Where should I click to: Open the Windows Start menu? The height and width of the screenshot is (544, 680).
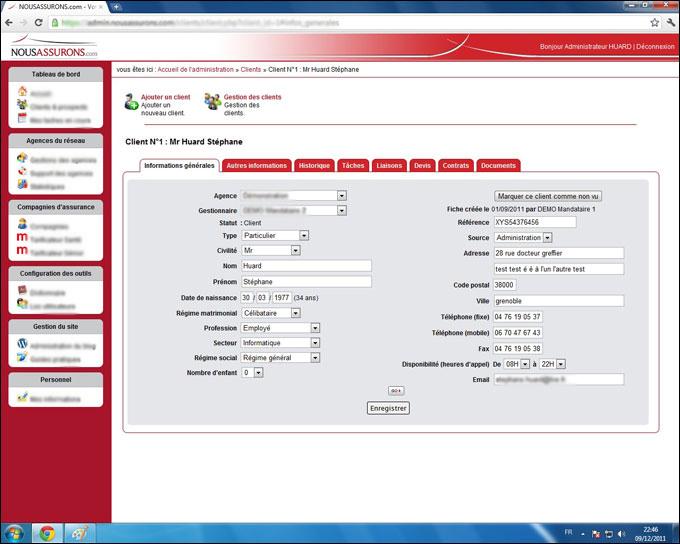[x=14, y=531]
